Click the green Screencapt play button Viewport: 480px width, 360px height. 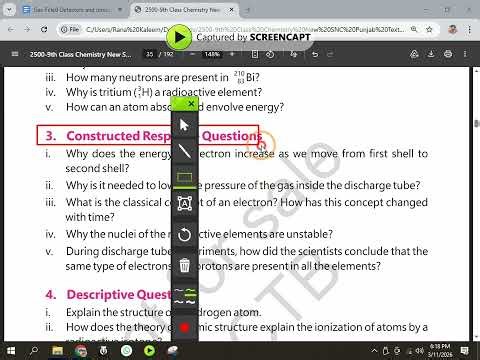tap(179, 37)
